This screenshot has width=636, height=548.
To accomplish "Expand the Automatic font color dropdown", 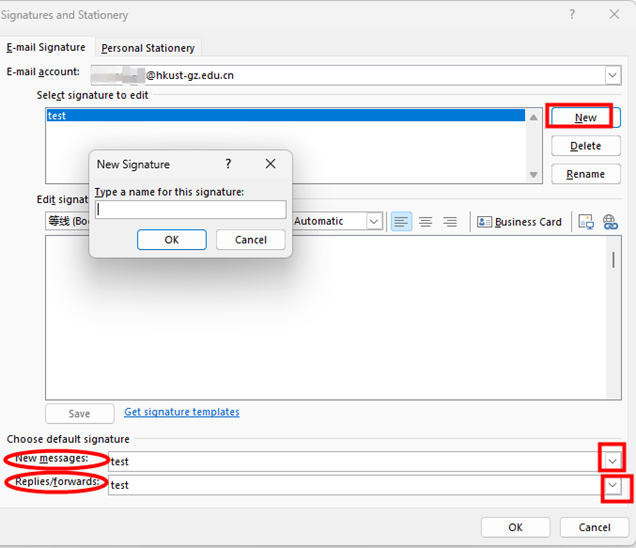I will (374, 221).
